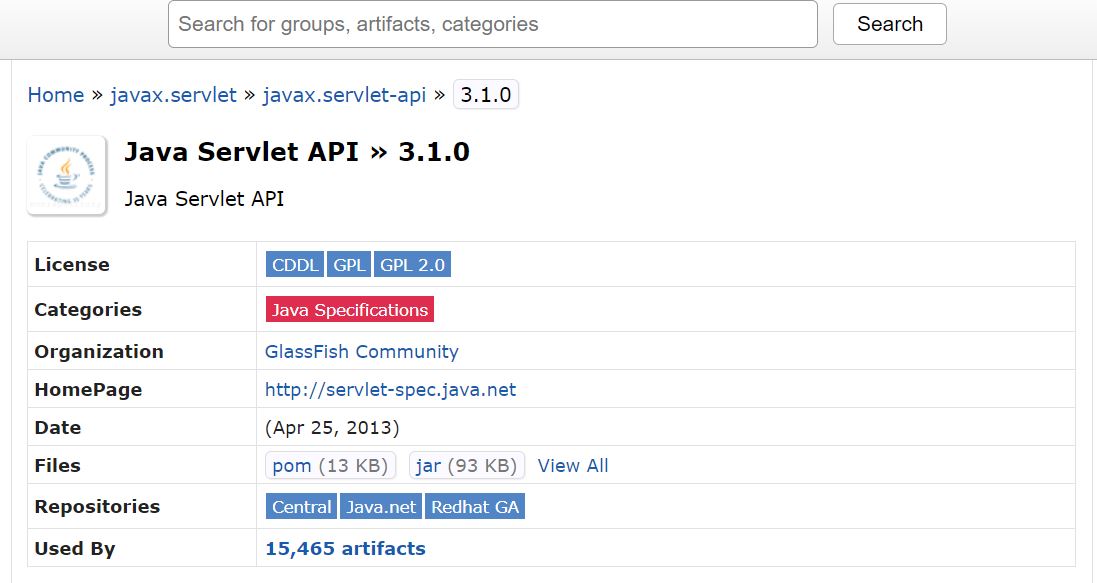Viewport: 1097px width, 583px height.
Task: Click the 'Java Servlet API' description under the heading
Action: 204,199
